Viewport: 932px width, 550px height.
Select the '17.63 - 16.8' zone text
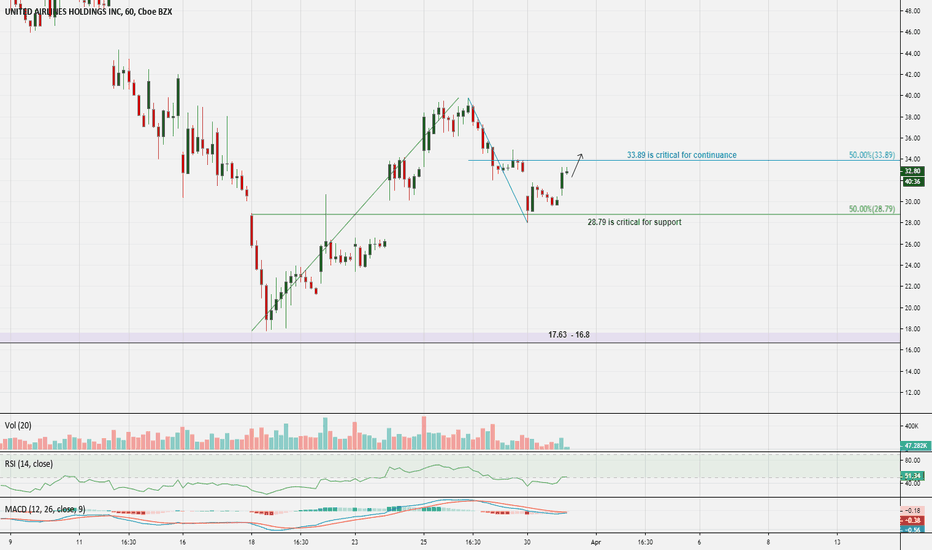click(569, 335)
